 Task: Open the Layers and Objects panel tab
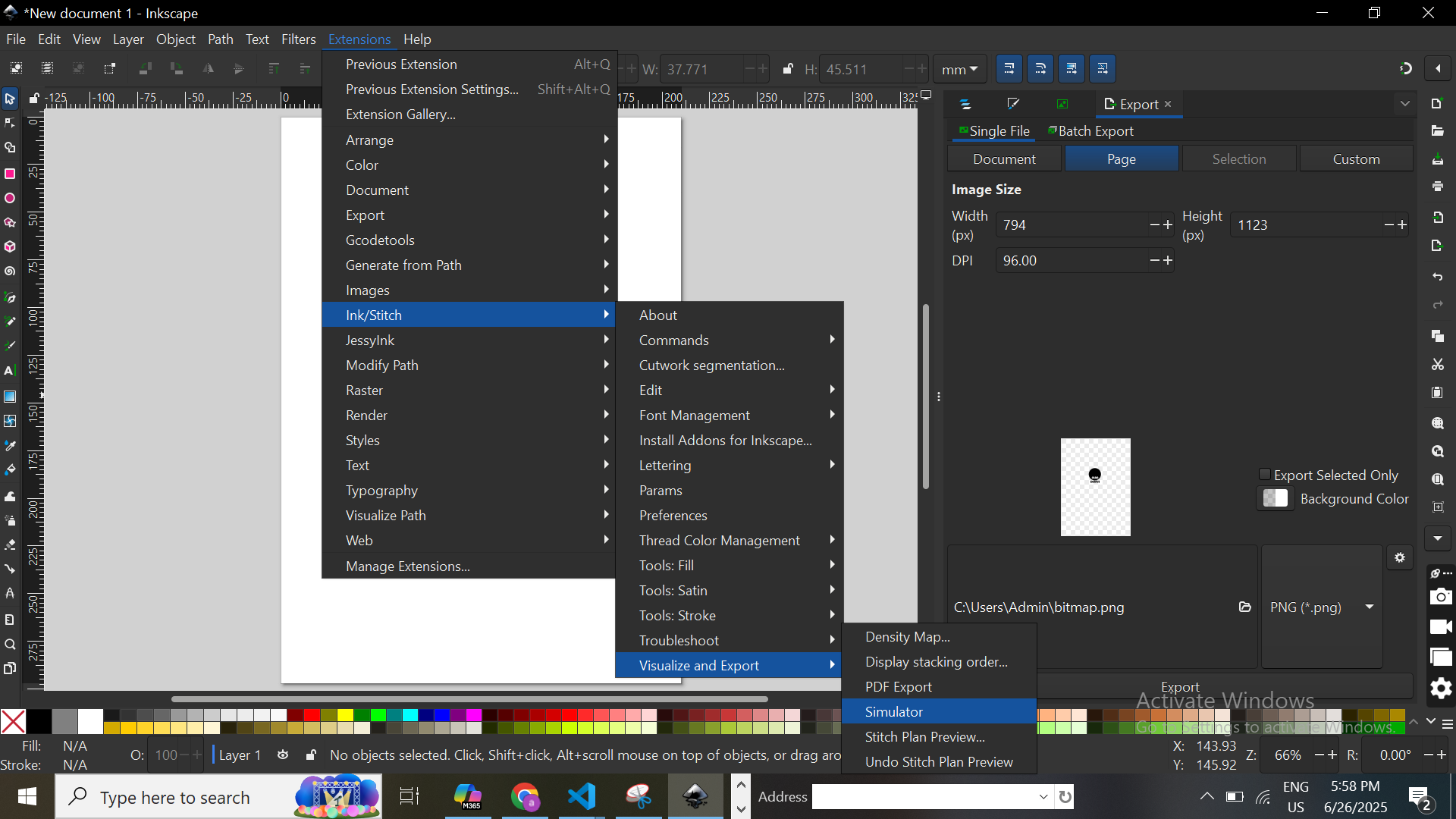tap(965, 105)
